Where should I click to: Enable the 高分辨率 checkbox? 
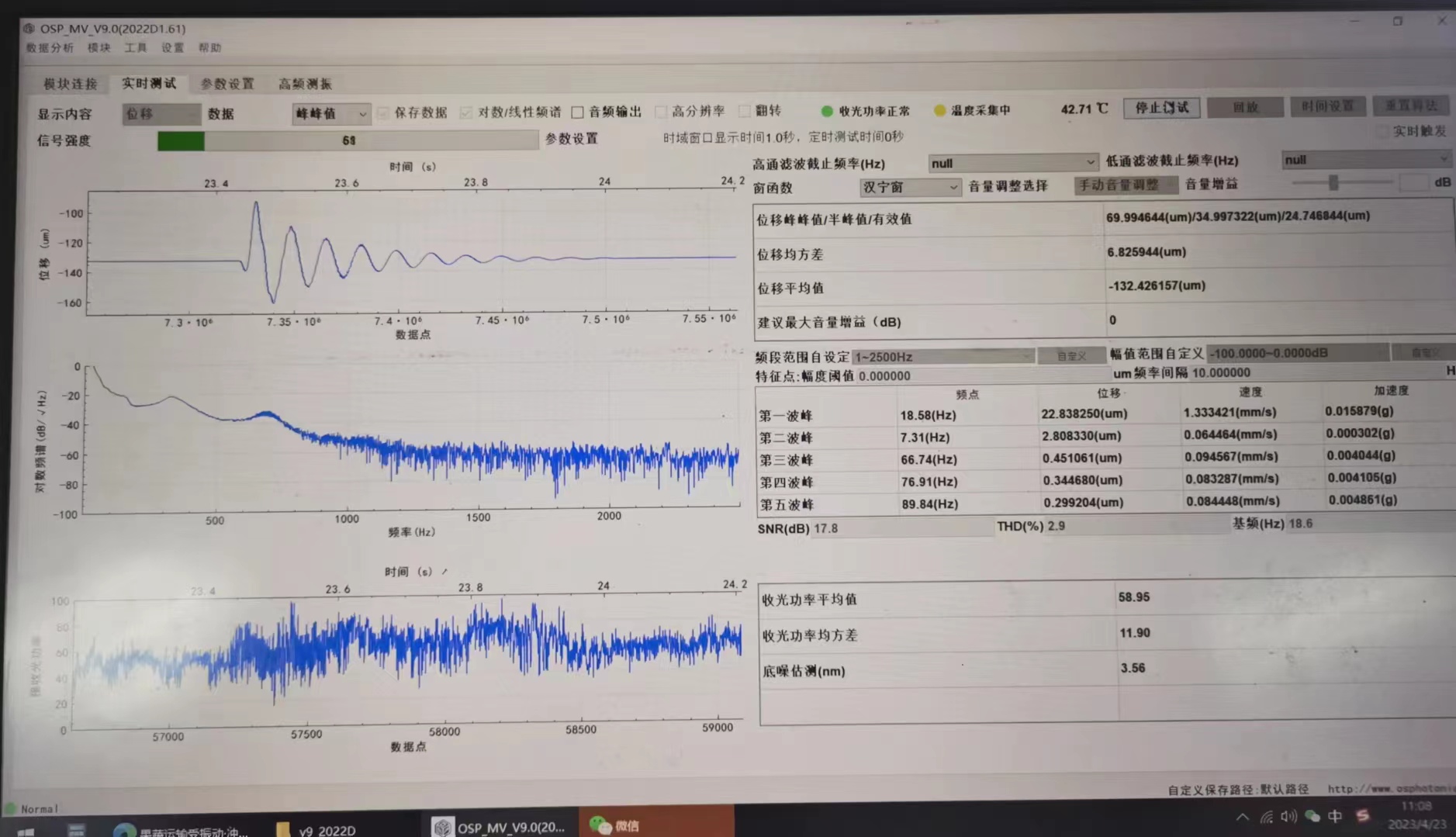point(661,112)
